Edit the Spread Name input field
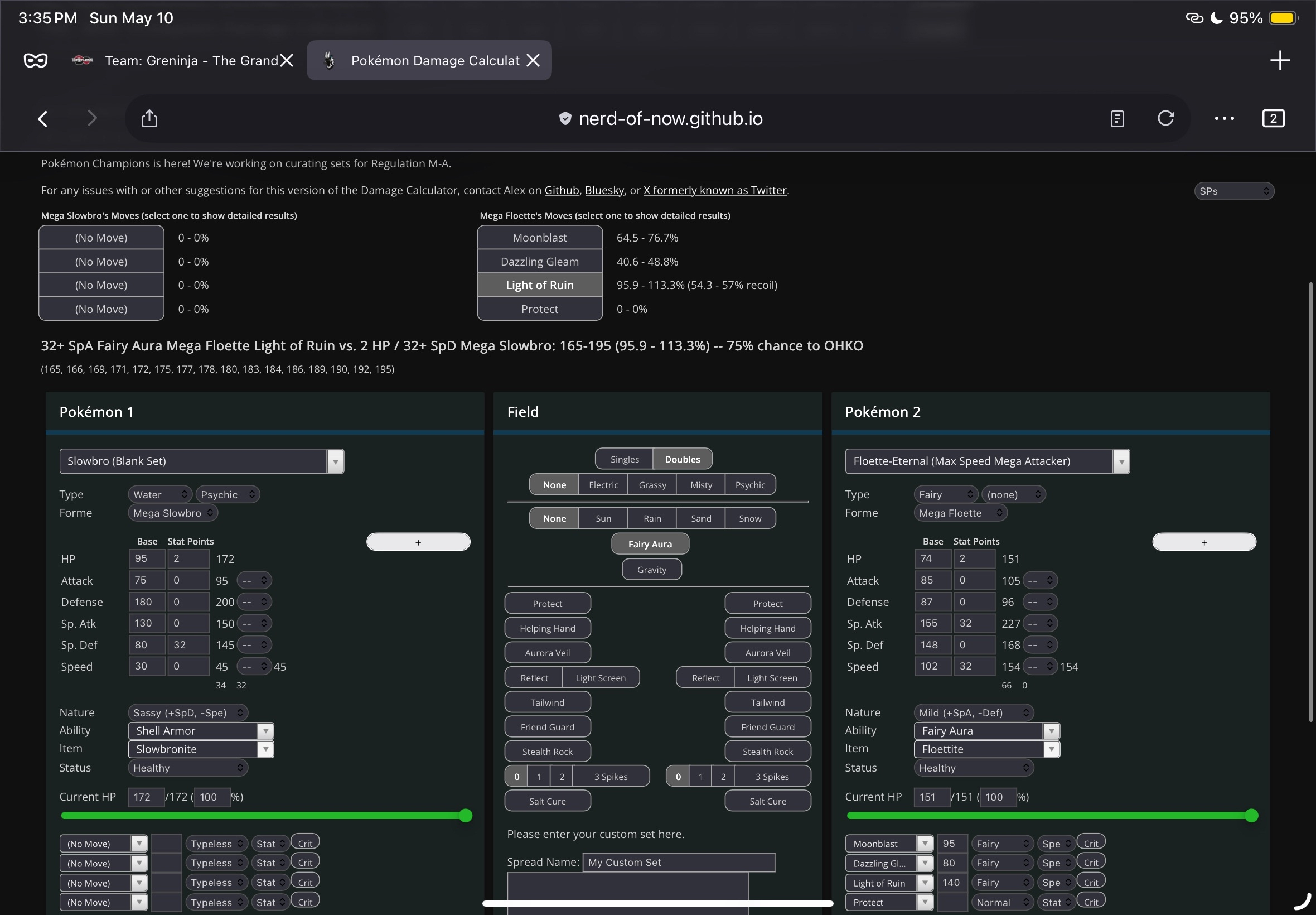Image resolution: width=1316 pixels, height=915 pixels. pyautogui.click(x=679, y=862)
